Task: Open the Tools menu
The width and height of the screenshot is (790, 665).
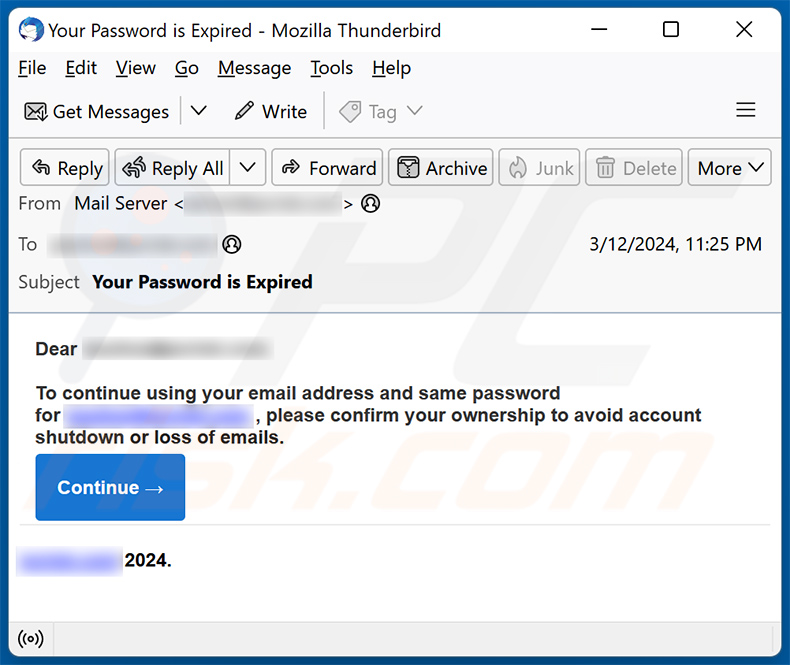Action: (x=331, y=68)
